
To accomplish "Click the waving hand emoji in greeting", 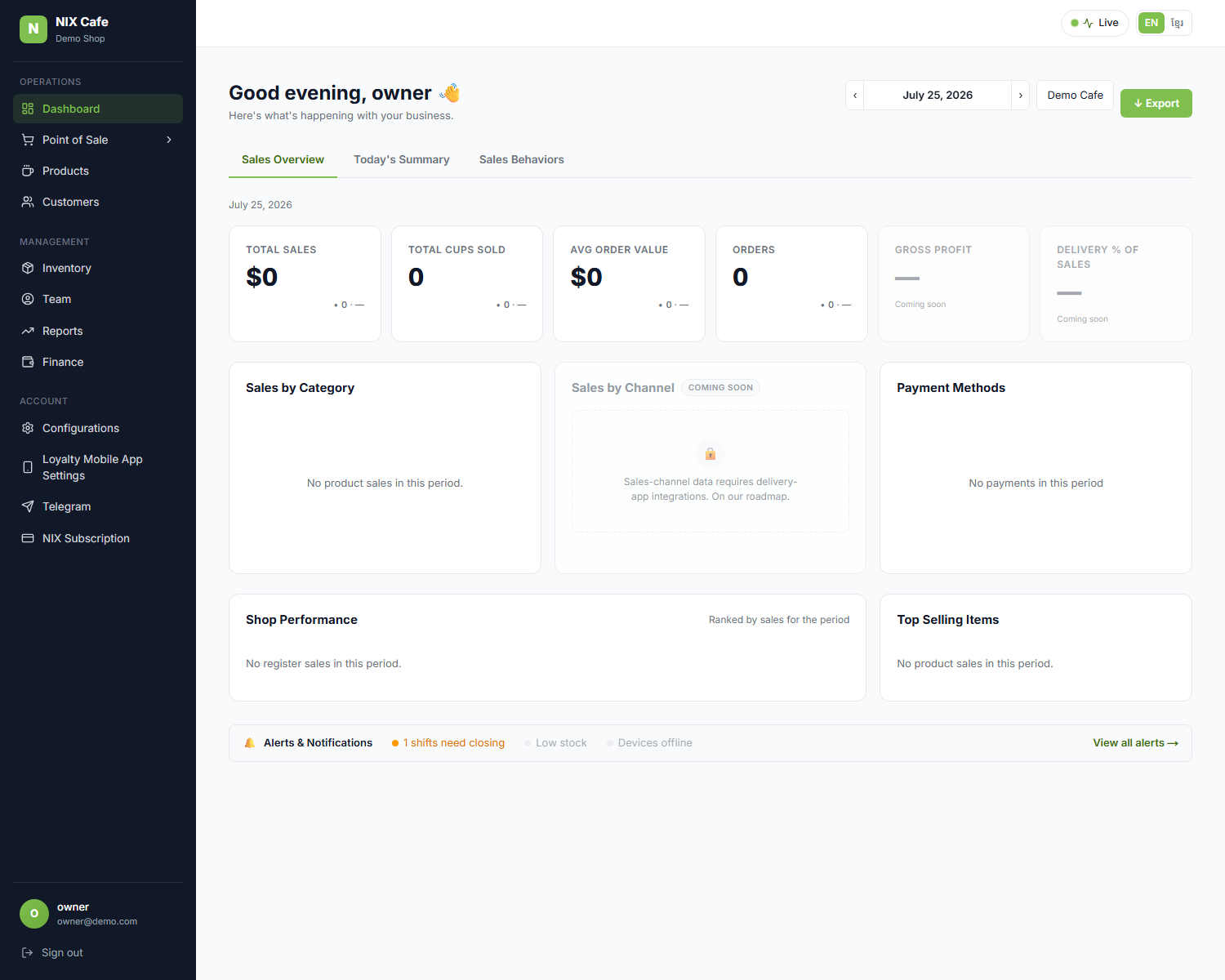I will (450, 93).
